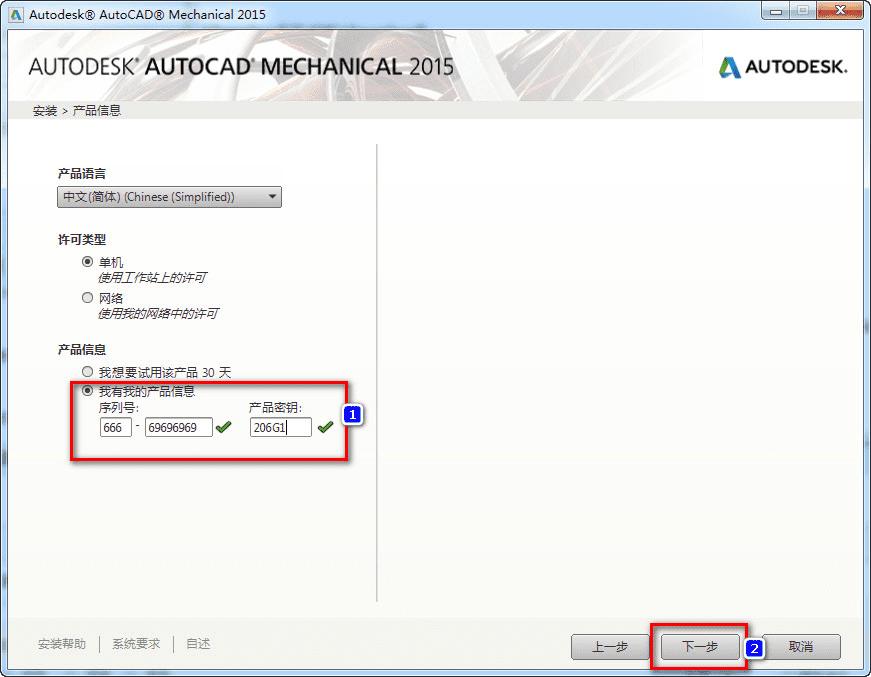Open the 系统要求 system requirements link
This screenshot has width=871, height=677.
coord(136,644)
